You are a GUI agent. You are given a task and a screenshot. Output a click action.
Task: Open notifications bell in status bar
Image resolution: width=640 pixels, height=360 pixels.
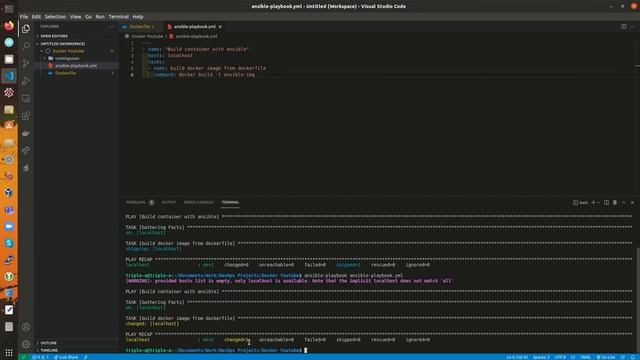click(633, 357)
